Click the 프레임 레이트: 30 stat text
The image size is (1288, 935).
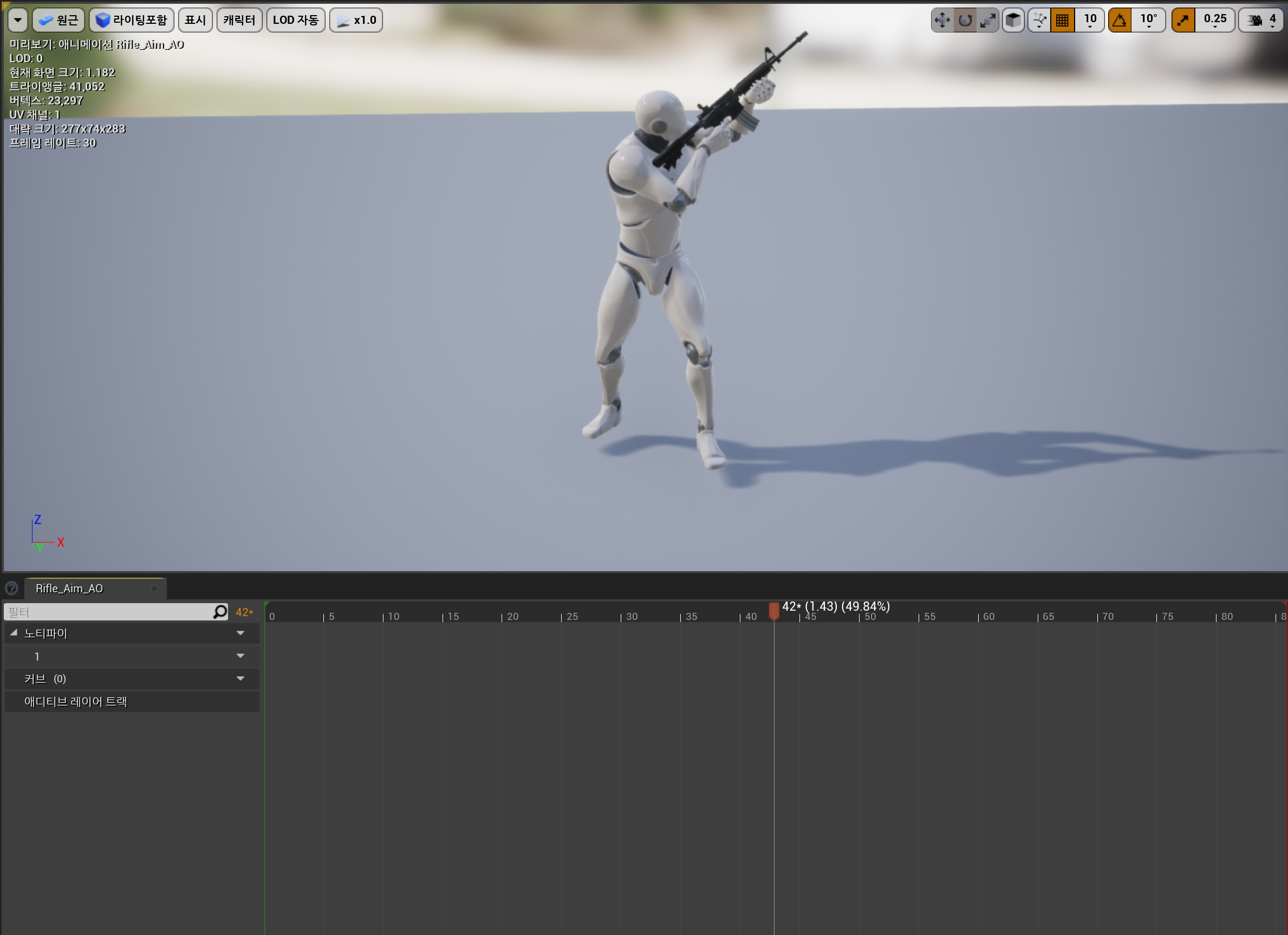coord(53,143)
